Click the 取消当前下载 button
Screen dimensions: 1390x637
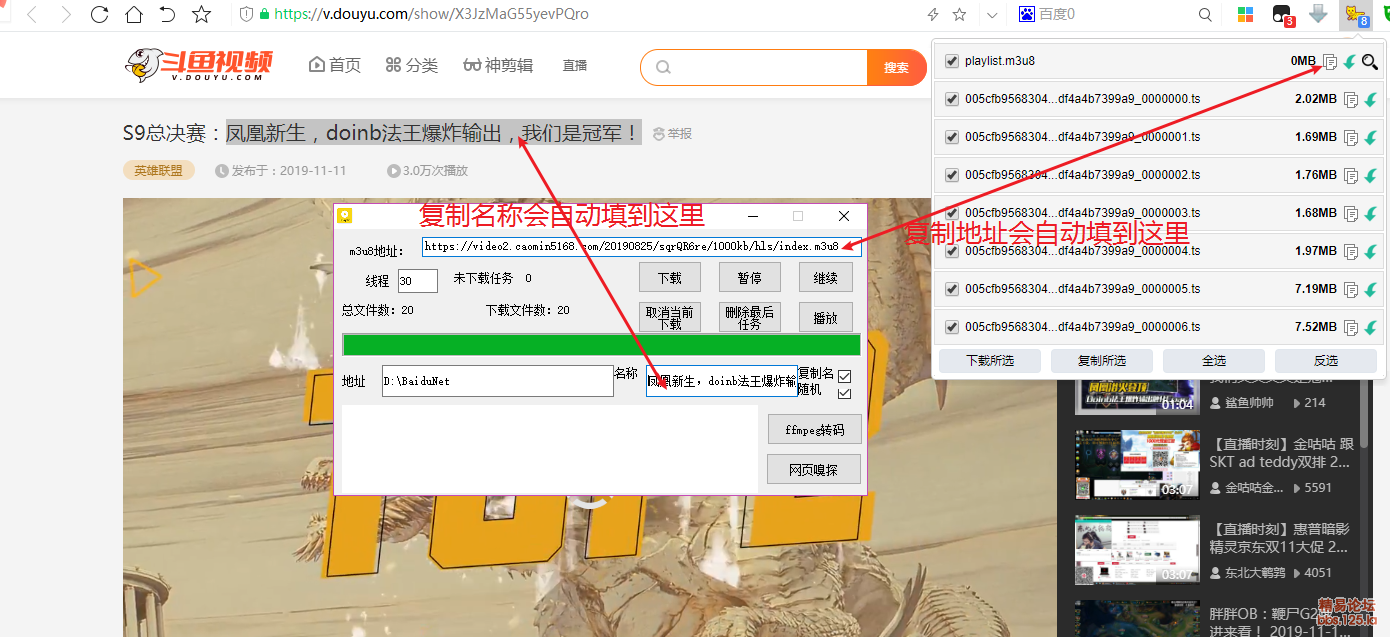point(670,317)
